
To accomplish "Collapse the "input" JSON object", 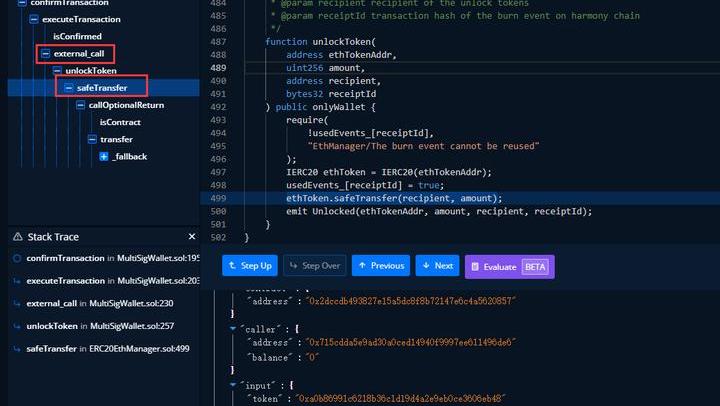I will [x=233, y=383].
